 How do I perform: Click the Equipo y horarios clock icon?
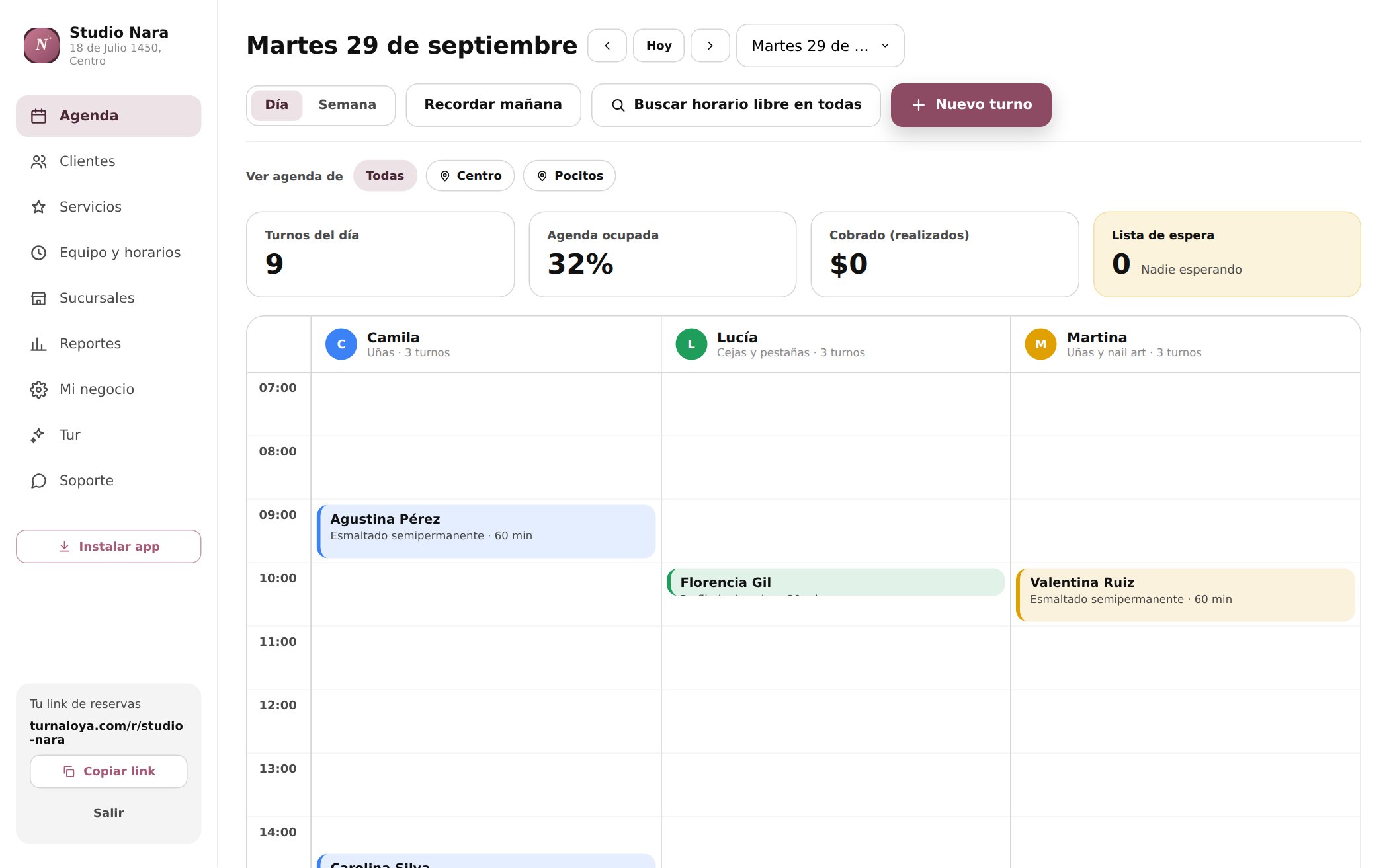pos(39,253)
